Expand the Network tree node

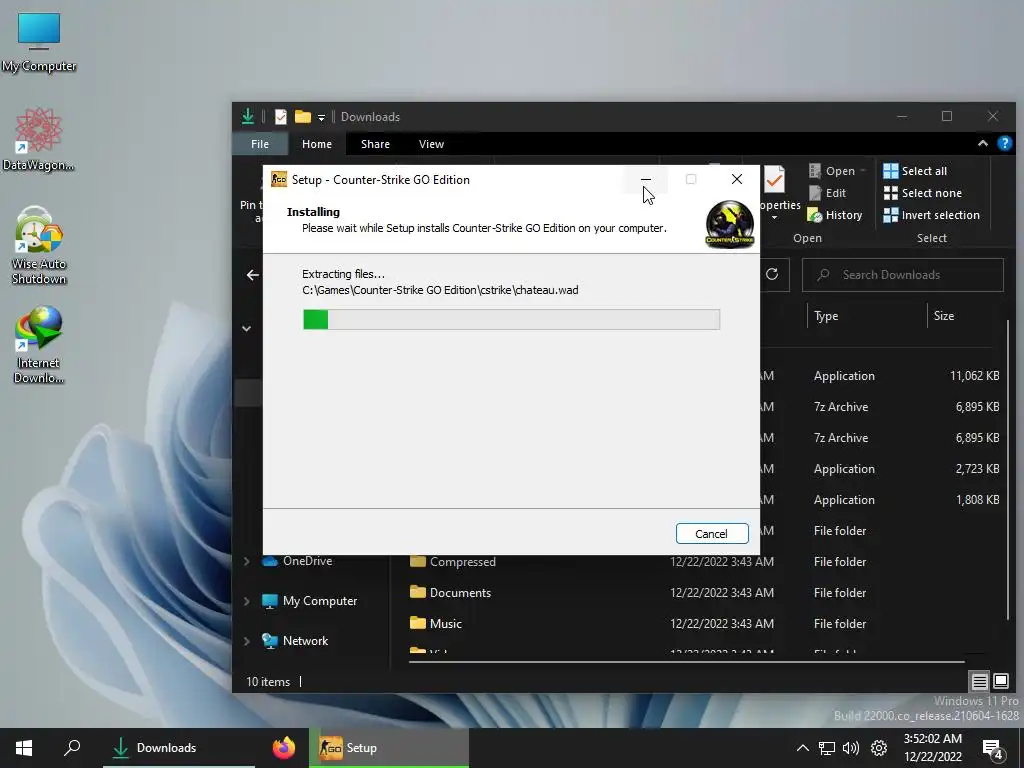[247, 641]
